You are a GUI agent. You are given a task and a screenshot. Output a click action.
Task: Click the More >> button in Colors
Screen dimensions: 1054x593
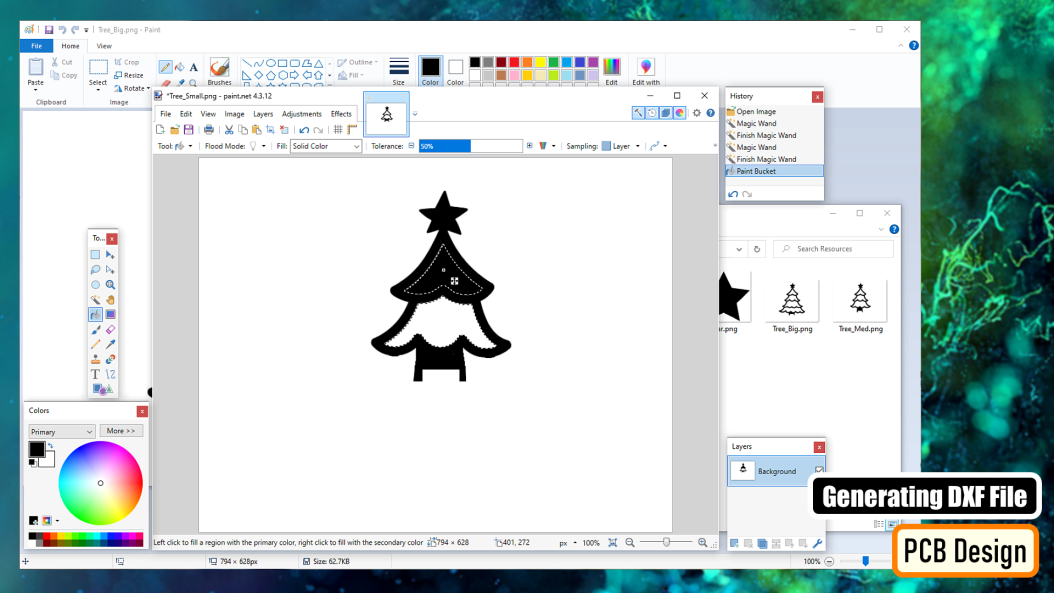click(121, 431)
